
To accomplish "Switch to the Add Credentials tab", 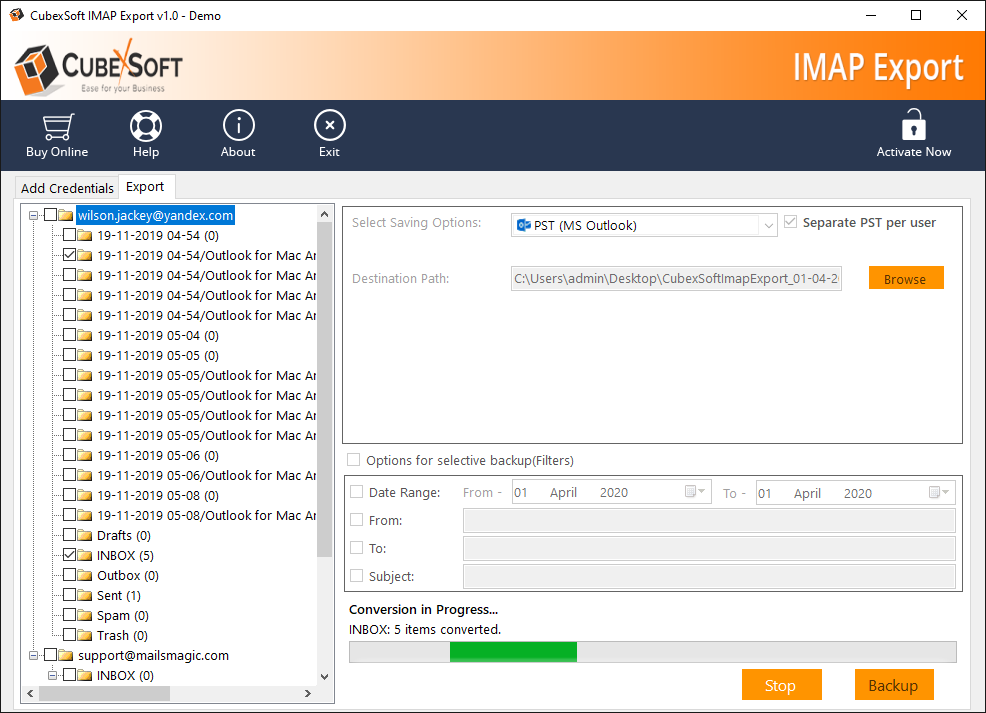I will pos(67,188).
